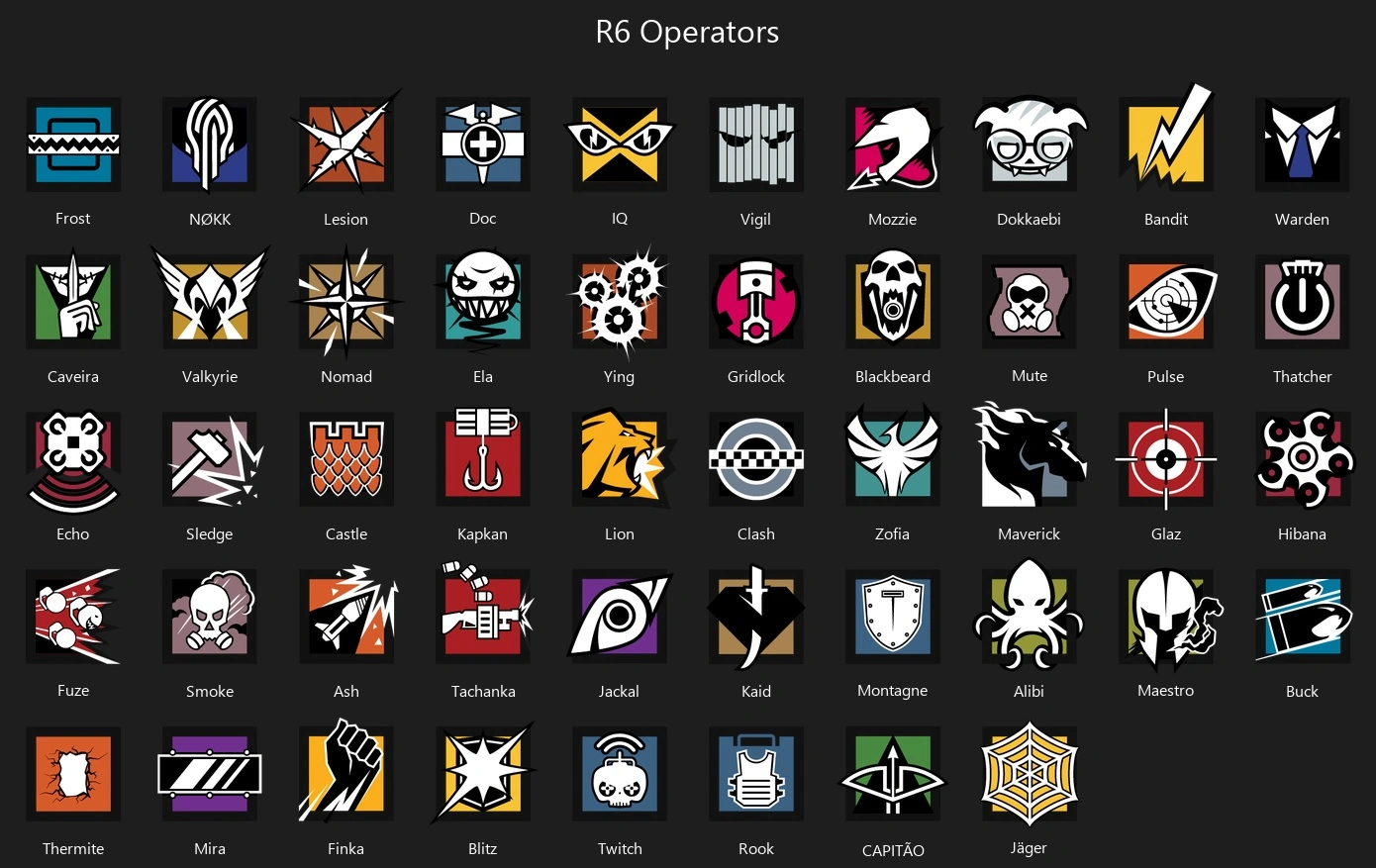Select the Montagne shield icon
The width and height of the screenshot is (1376, 868).
pos(893,616)
